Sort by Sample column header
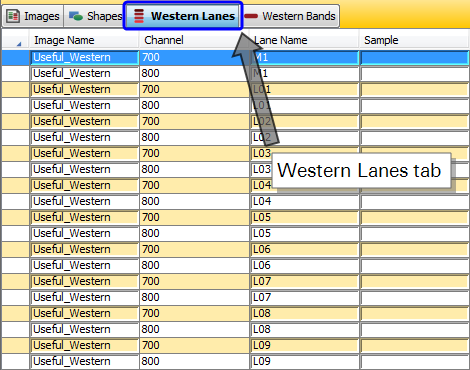This screenshot has height=370, width=470. (x=414, y=40)
